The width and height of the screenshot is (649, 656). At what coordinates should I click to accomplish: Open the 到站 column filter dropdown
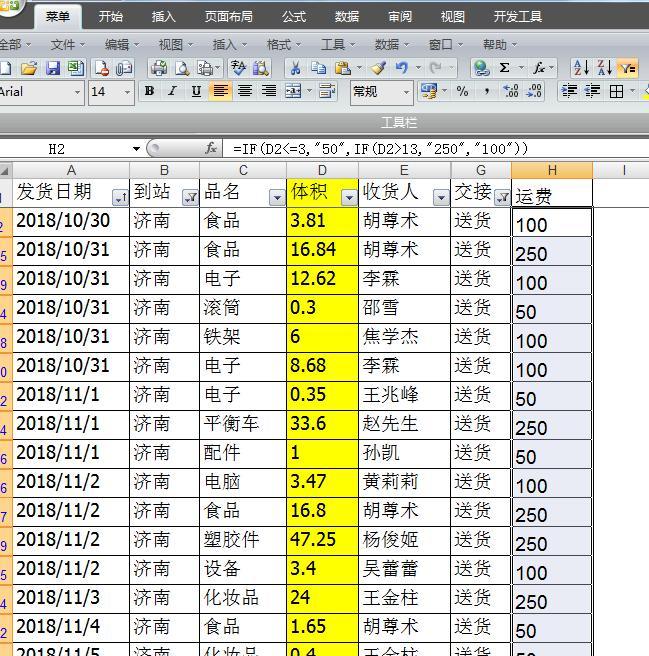tap(190, 197)
